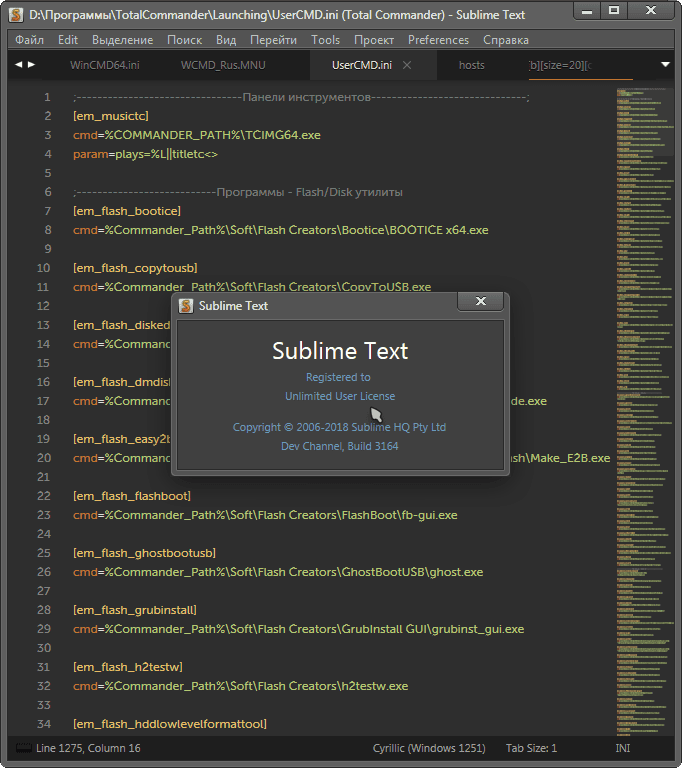Change the Tab Size: 1 setting
This screenshot has height=768, width=682.
pos(531,748)
